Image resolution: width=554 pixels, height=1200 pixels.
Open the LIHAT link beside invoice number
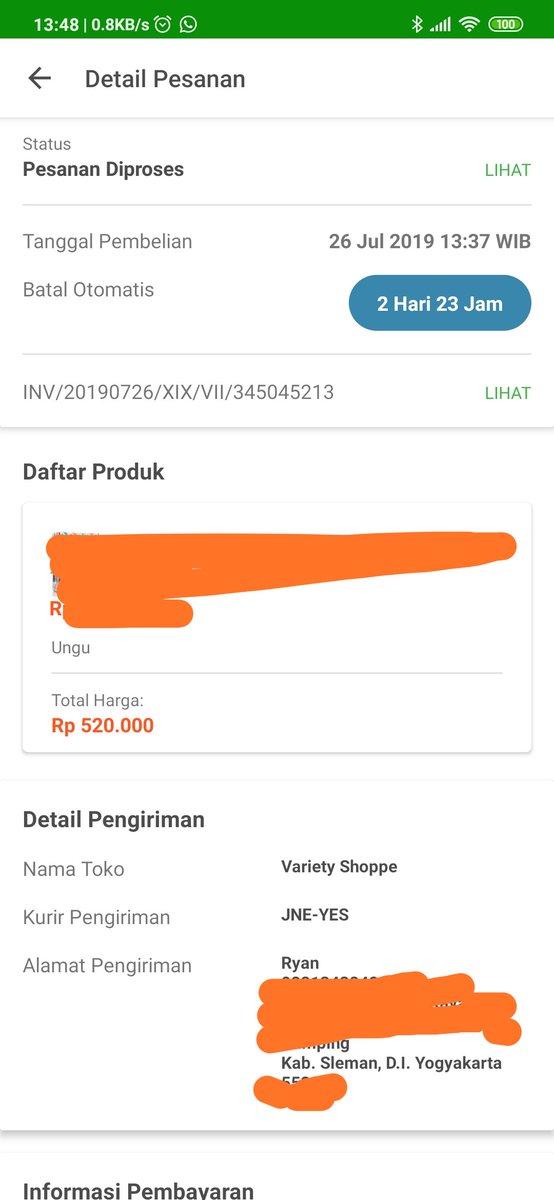pos(507,393)
